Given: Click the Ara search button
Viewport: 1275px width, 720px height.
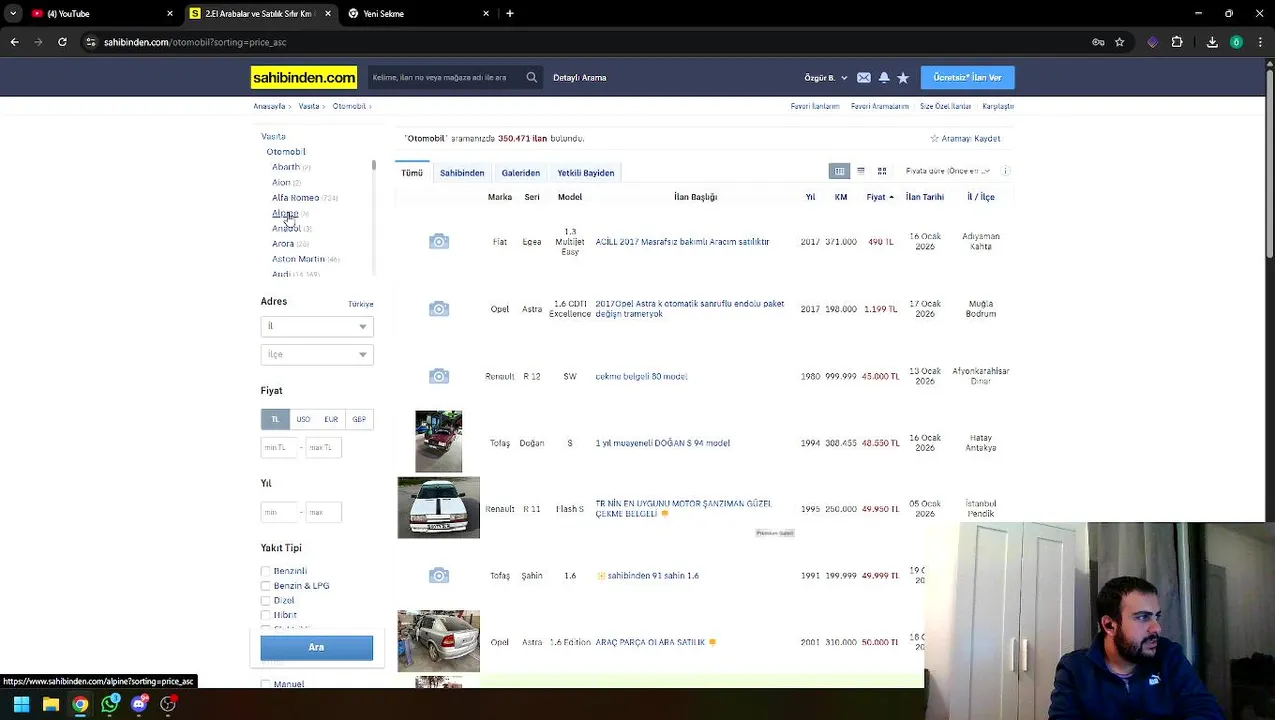Looking at the screenshot, I should tap(316, 647).
